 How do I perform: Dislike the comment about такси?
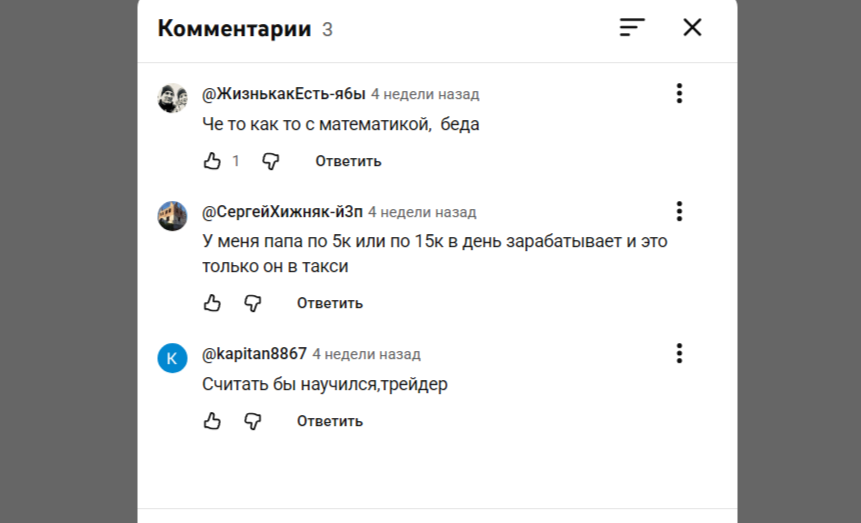point(253,303)
